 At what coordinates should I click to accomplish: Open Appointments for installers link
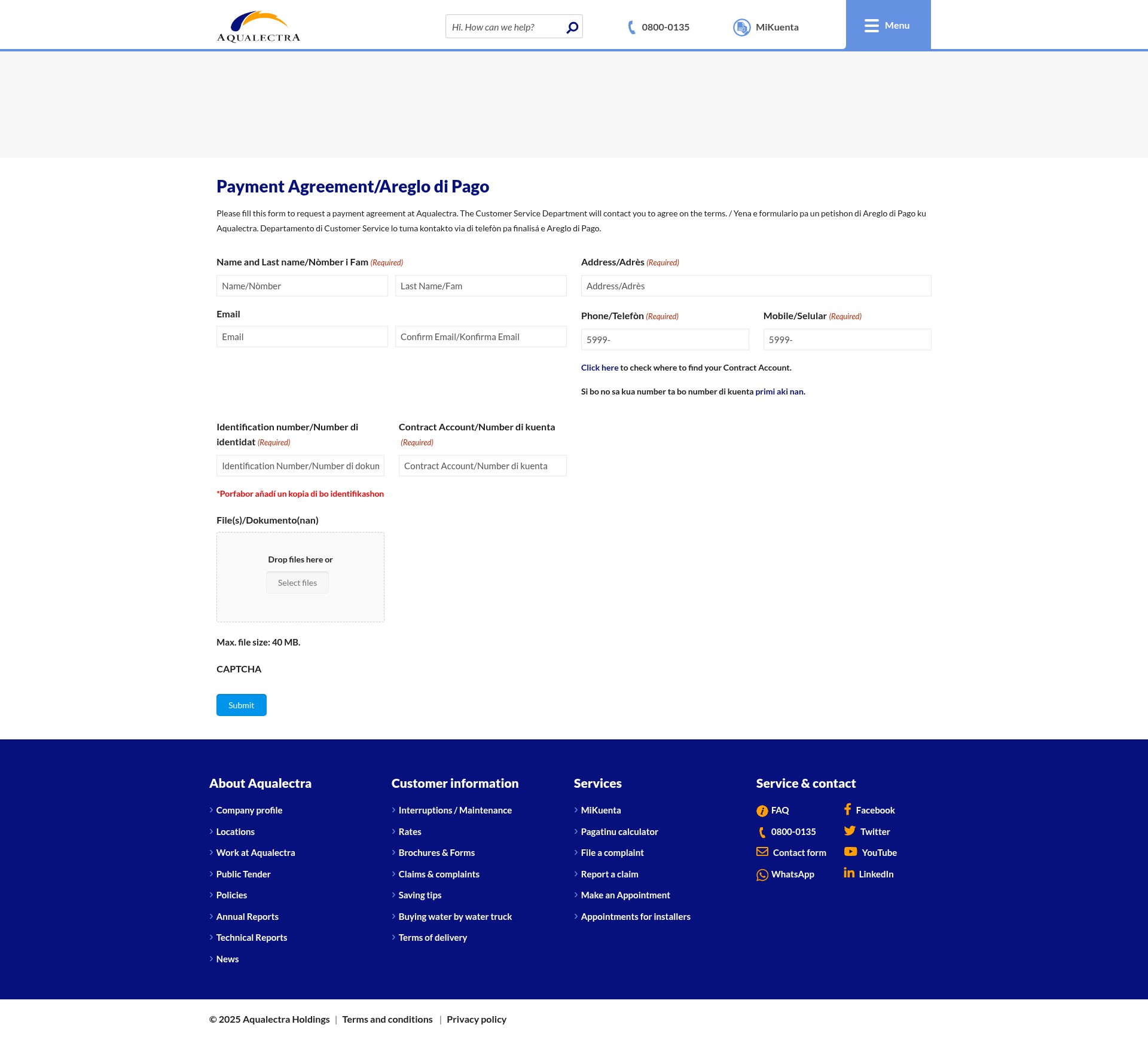636,917
